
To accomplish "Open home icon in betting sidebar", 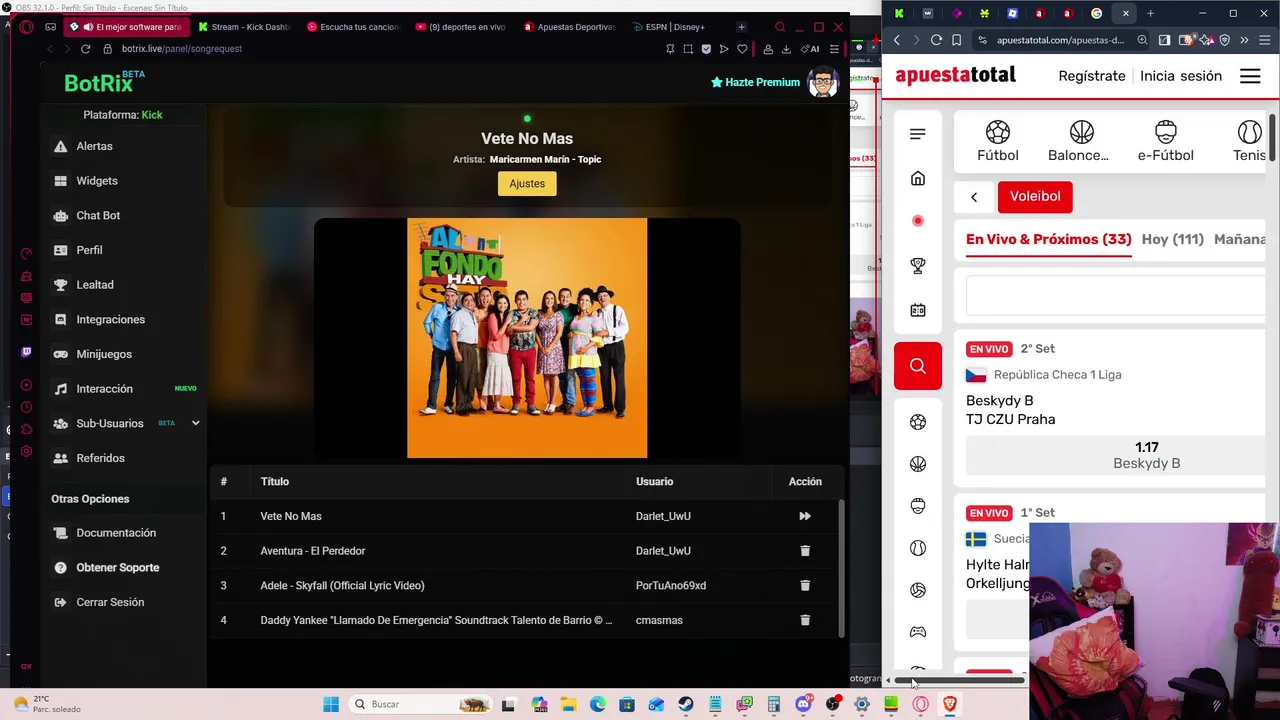I will click(x=918, y=178).
